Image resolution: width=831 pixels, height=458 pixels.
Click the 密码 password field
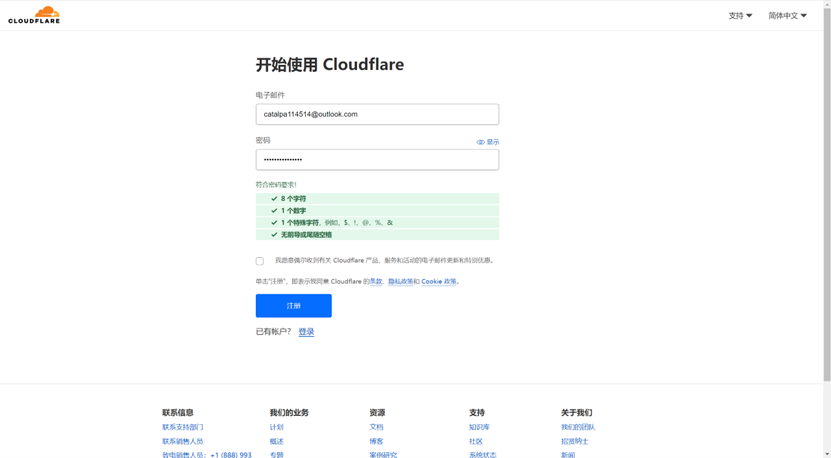(x=377, y=160)
